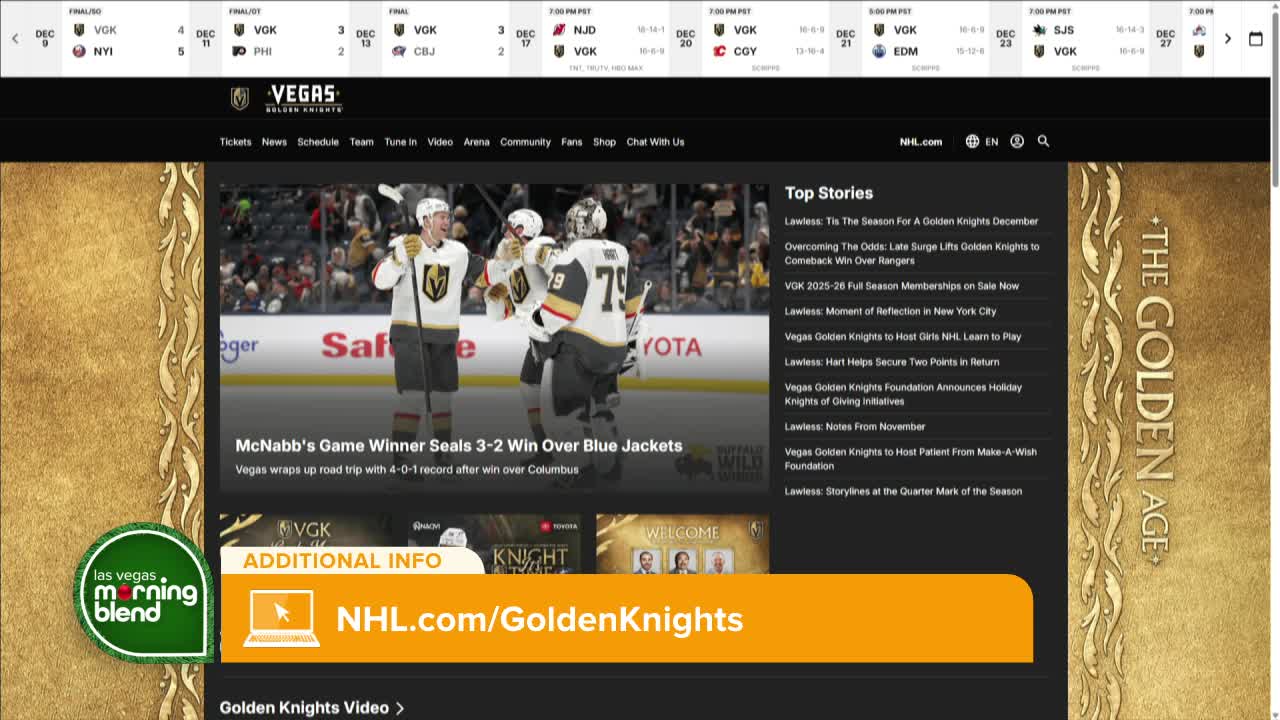Open McNabb's Game Winner headline article
This screenshot has height=720, width=1280.
458,446
